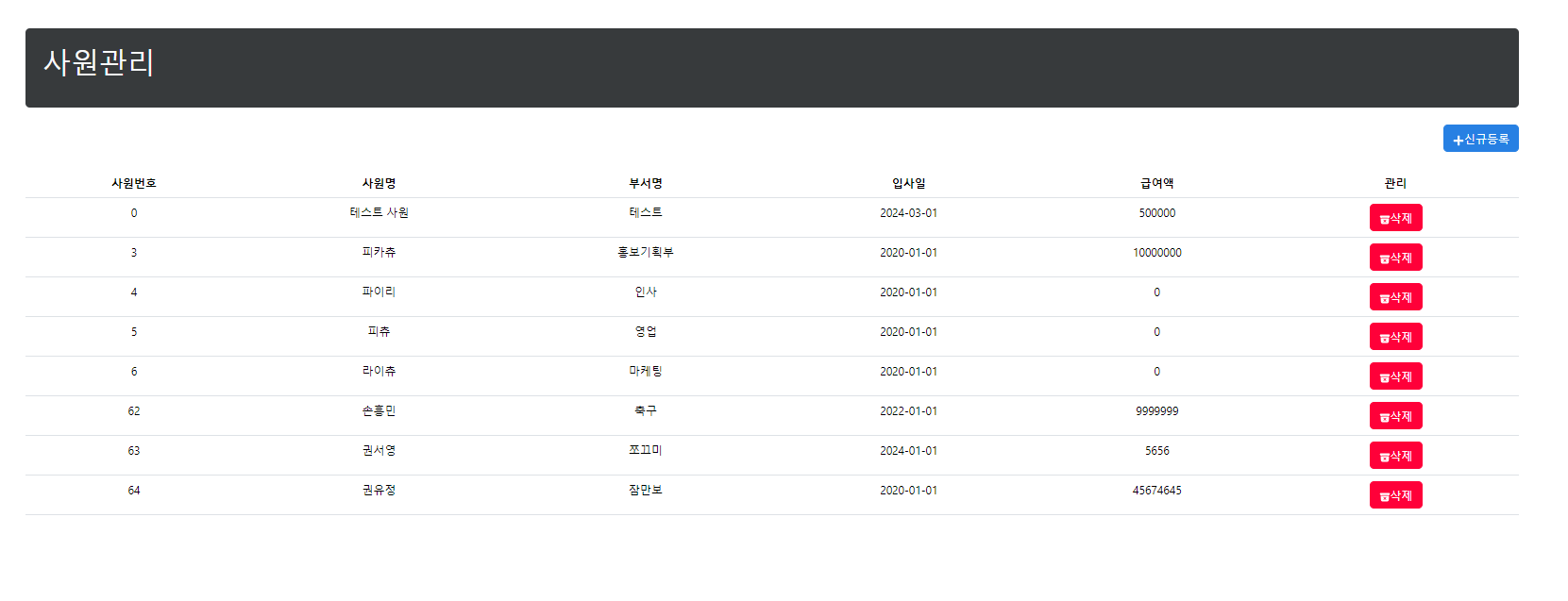The height and width of the screenshot is (601, 1568).
Task: Click the 인사 department cell
Action: pos(646,292)
